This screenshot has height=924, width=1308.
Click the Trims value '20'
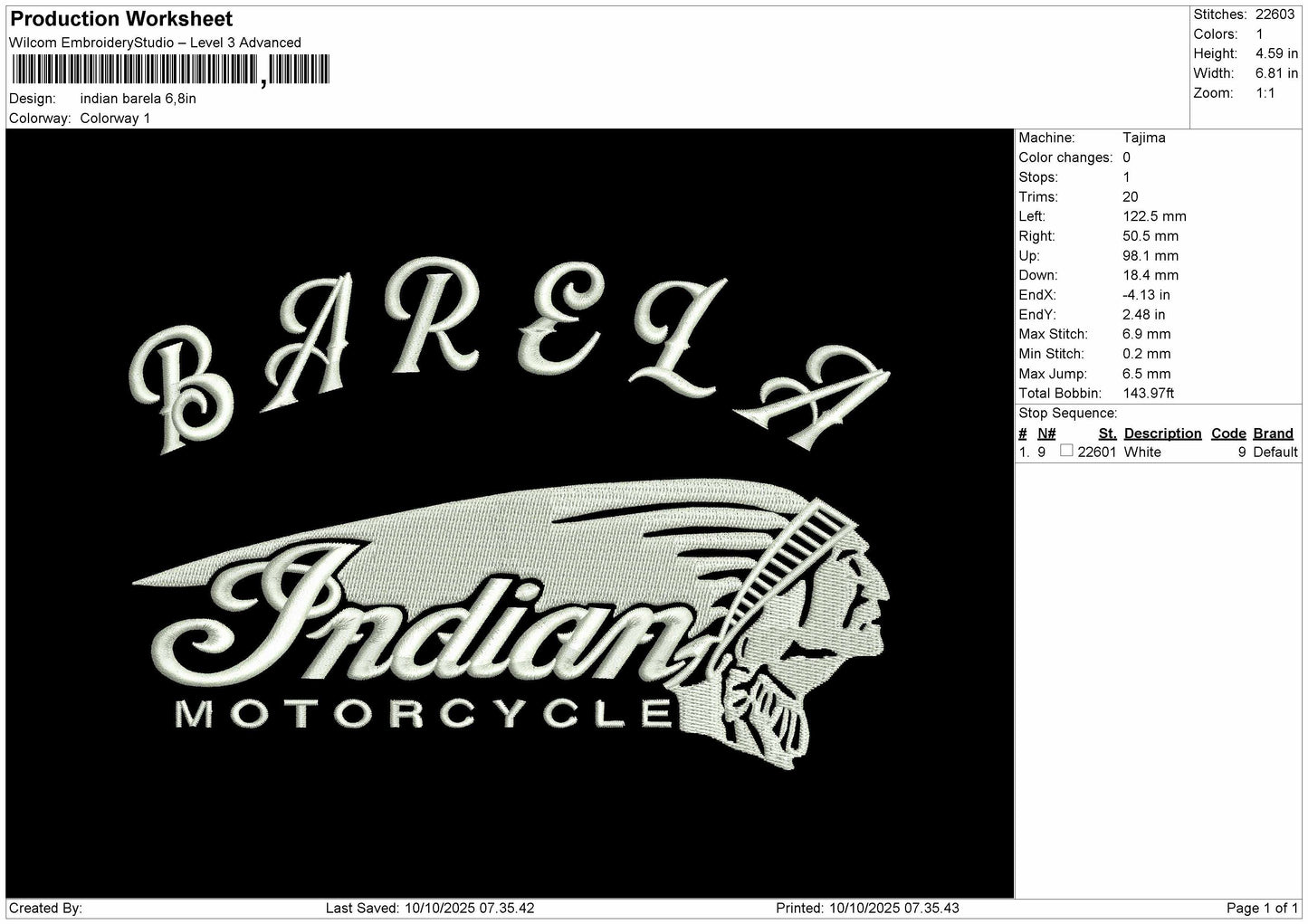coord(1131,196)
